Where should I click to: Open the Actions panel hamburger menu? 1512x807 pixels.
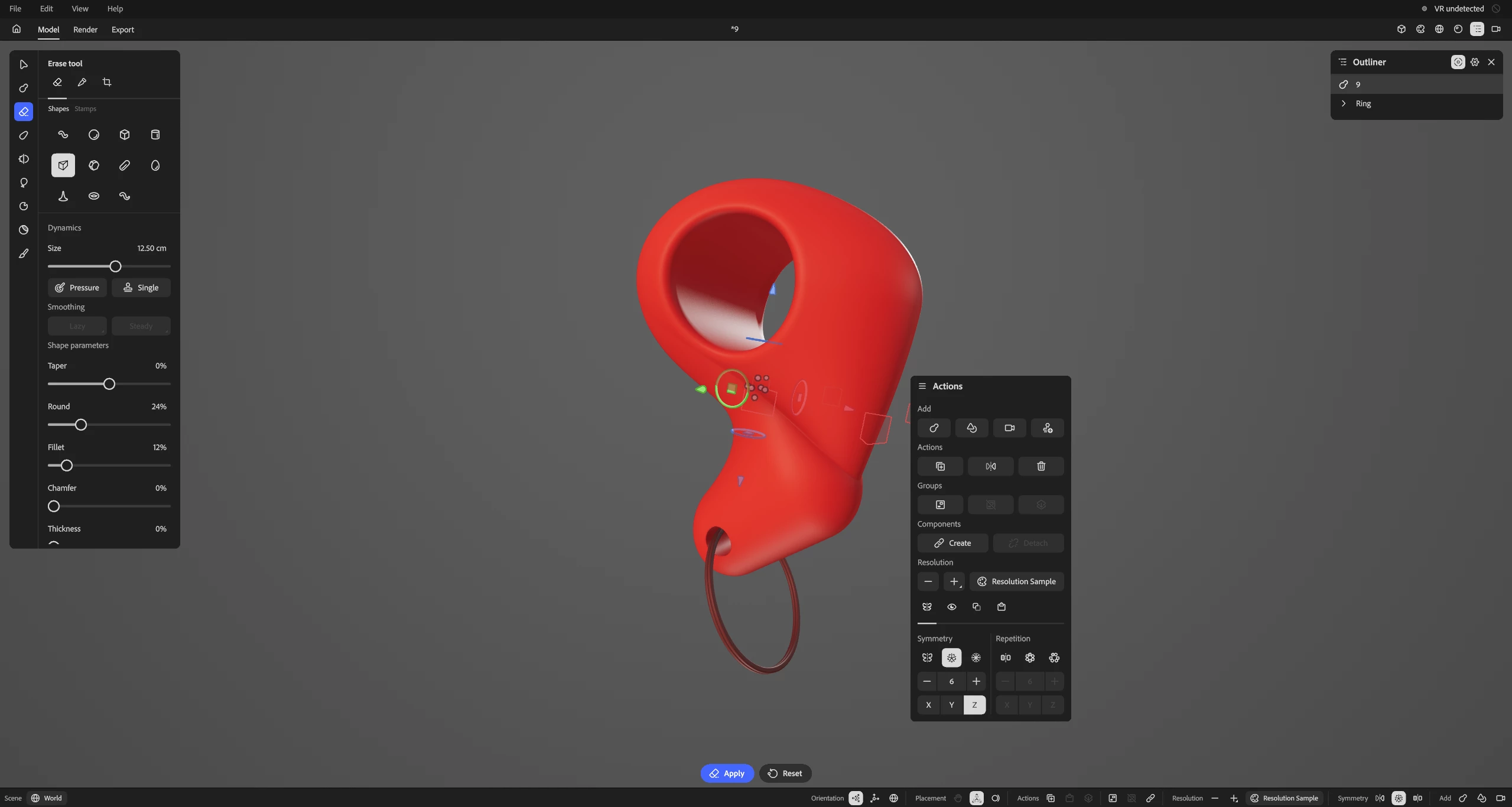(922, 386)
